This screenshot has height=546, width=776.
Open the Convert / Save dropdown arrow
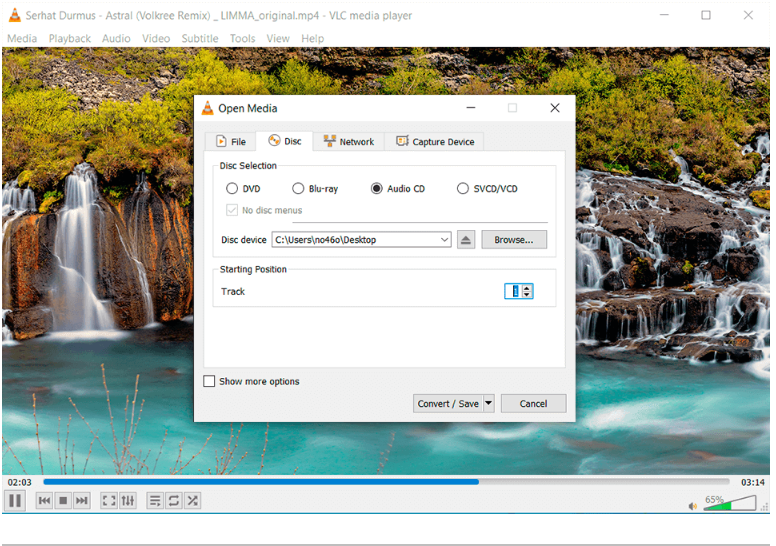point(488,403)
